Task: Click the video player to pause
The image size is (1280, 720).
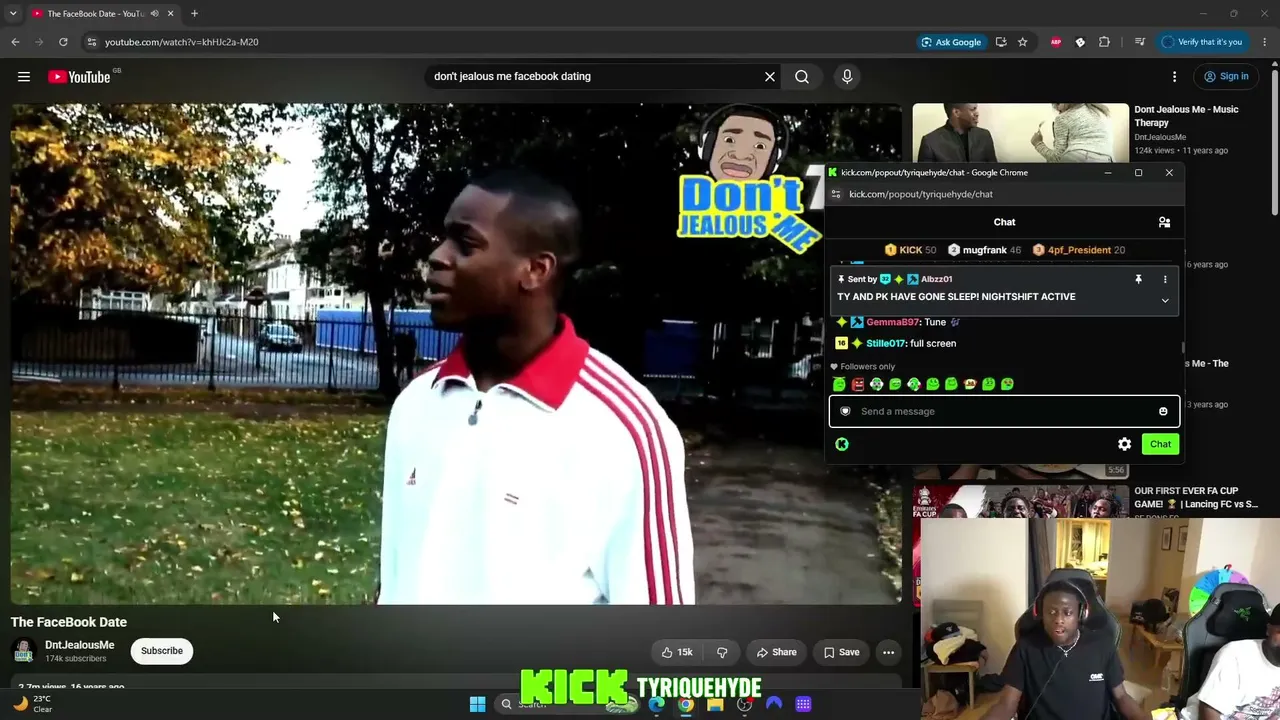Action: (456, 354)
